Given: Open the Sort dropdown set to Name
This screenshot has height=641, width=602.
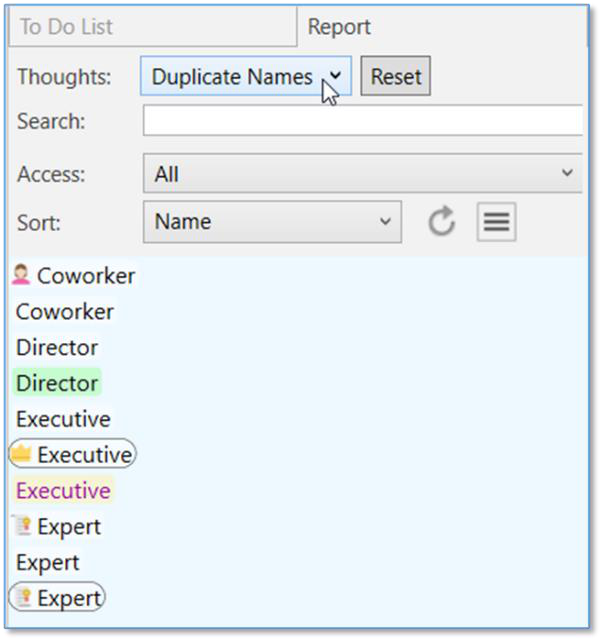Looking at the screenshot, I should (272, 222).
